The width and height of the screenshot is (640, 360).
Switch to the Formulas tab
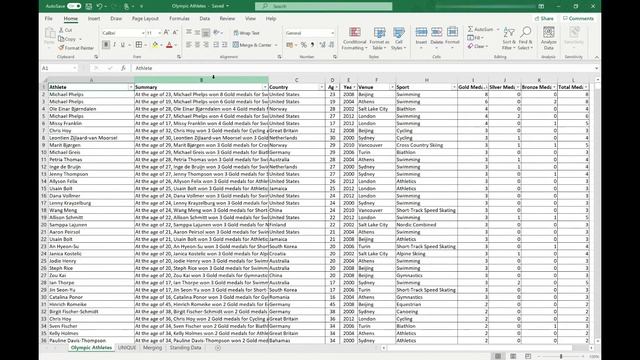click(x=179, y=18)
